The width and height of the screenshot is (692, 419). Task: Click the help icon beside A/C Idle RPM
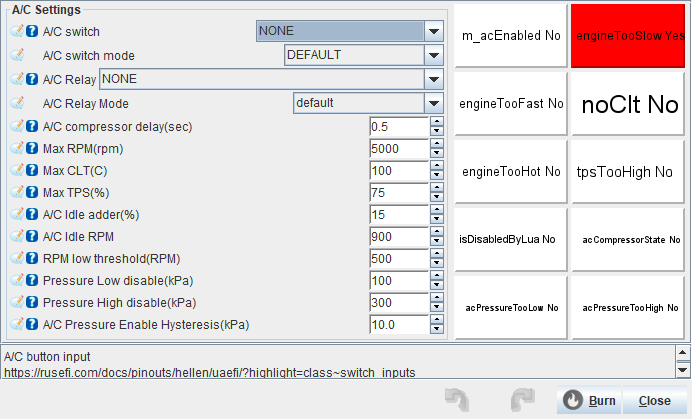click(x=32, y=237)
